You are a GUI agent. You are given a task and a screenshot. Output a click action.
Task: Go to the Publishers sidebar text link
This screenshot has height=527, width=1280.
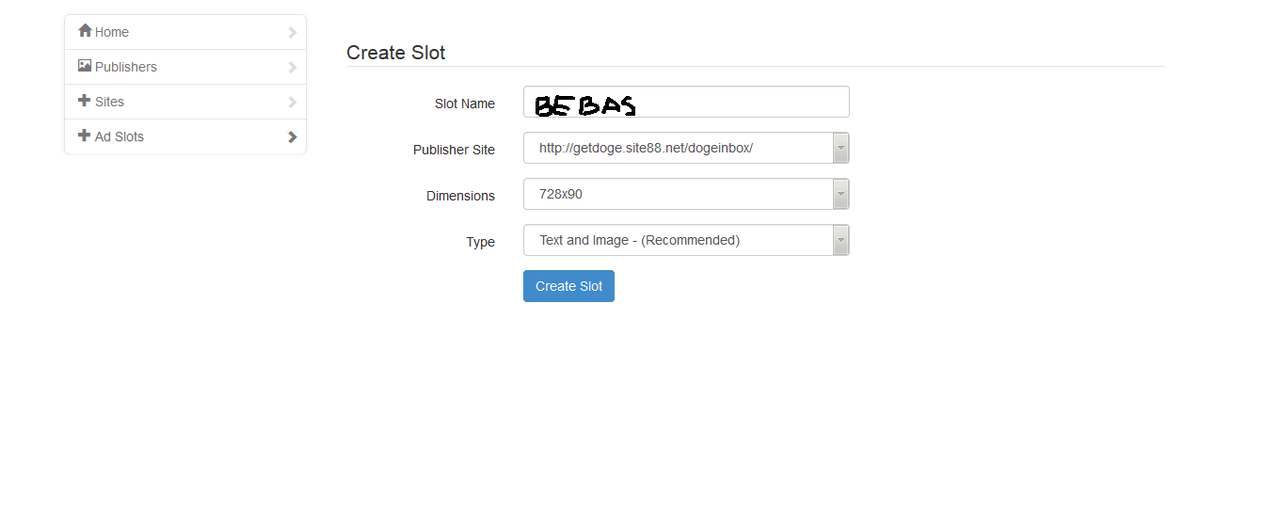(x=126, y=67)
